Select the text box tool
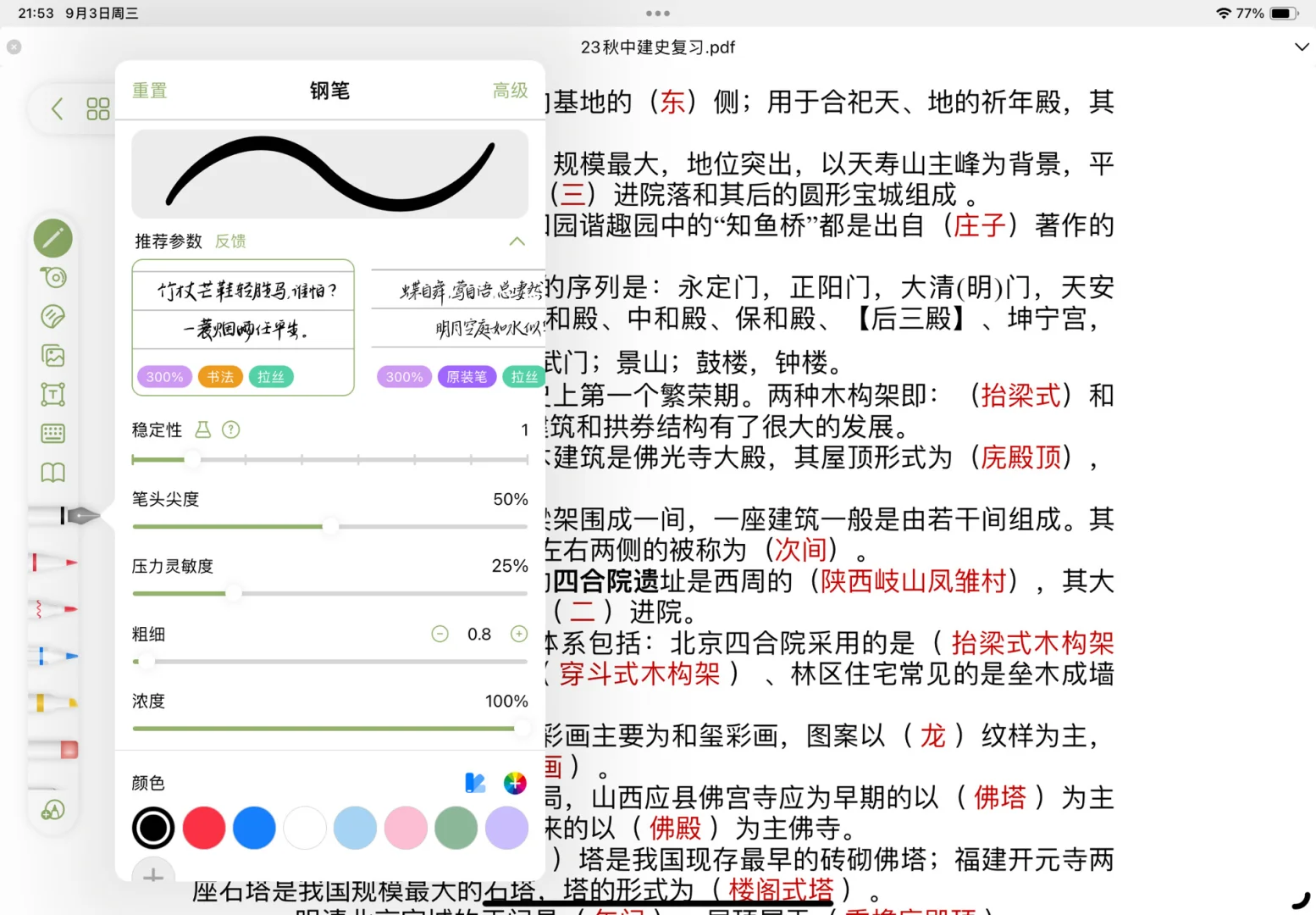The width and height of the screenshot is (1316, 915). tap(53, 394)
